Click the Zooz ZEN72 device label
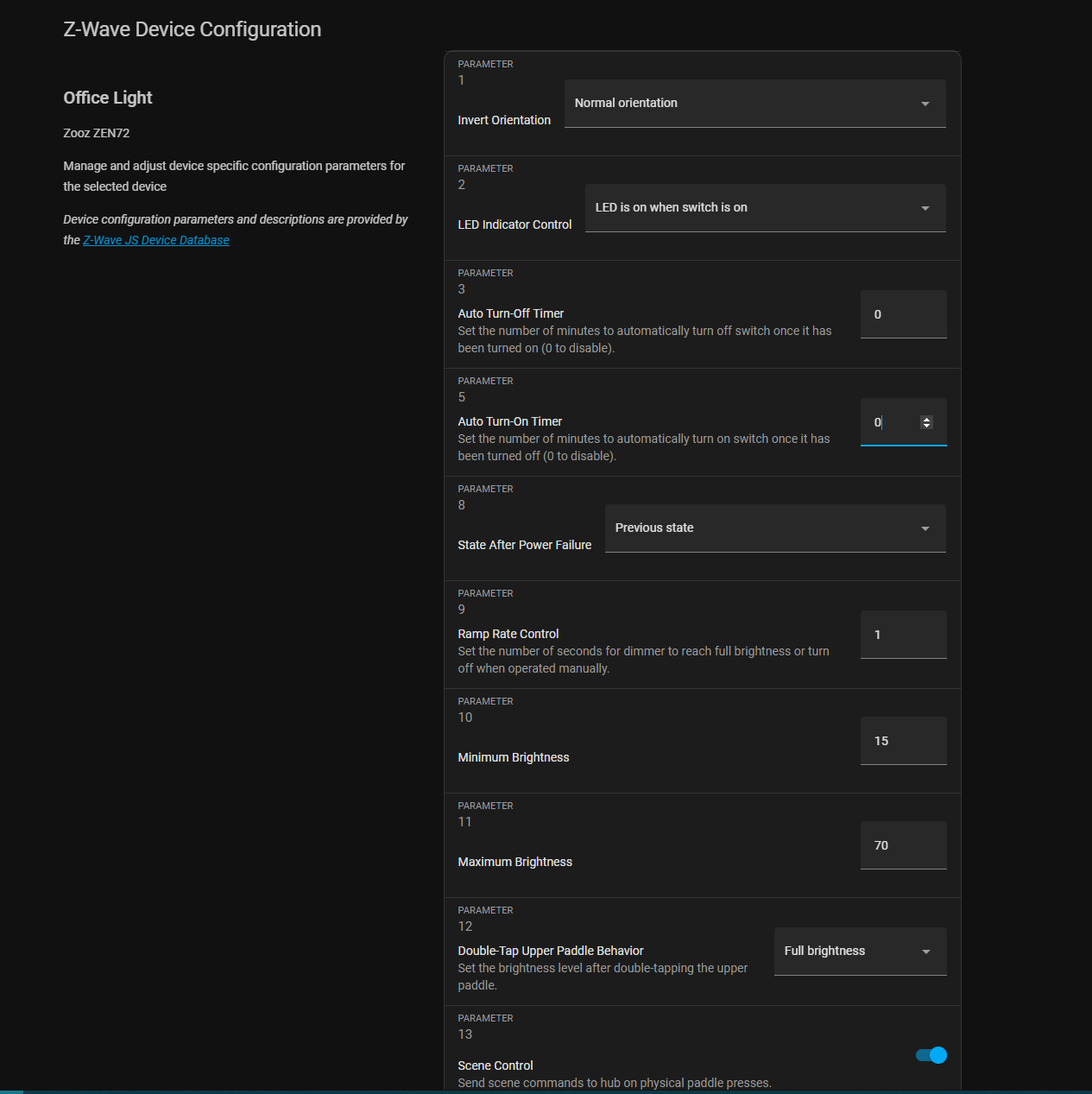 point(96,133)
